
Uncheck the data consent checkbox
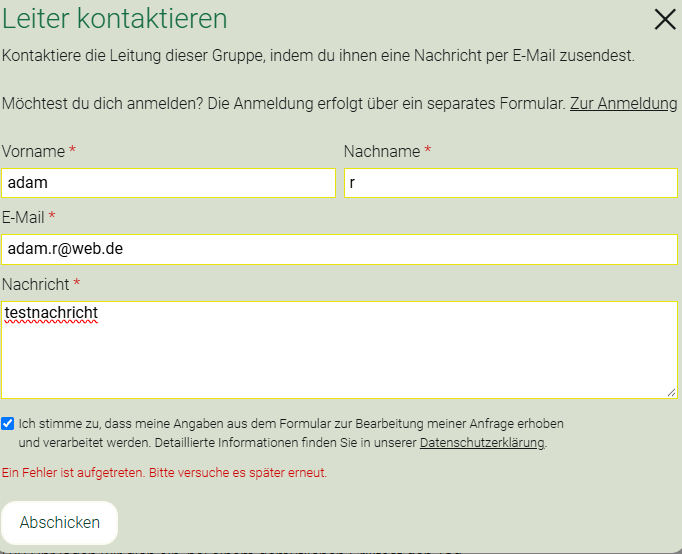pyautogui.click(x=7, y=424)
